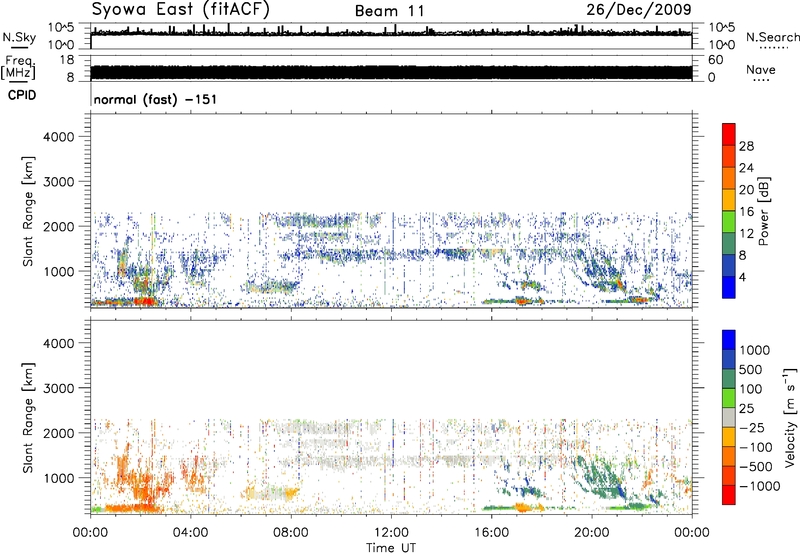800x554 pixels.
Task: Select the "20:00" time tick label
Action: tap(591, 533)
